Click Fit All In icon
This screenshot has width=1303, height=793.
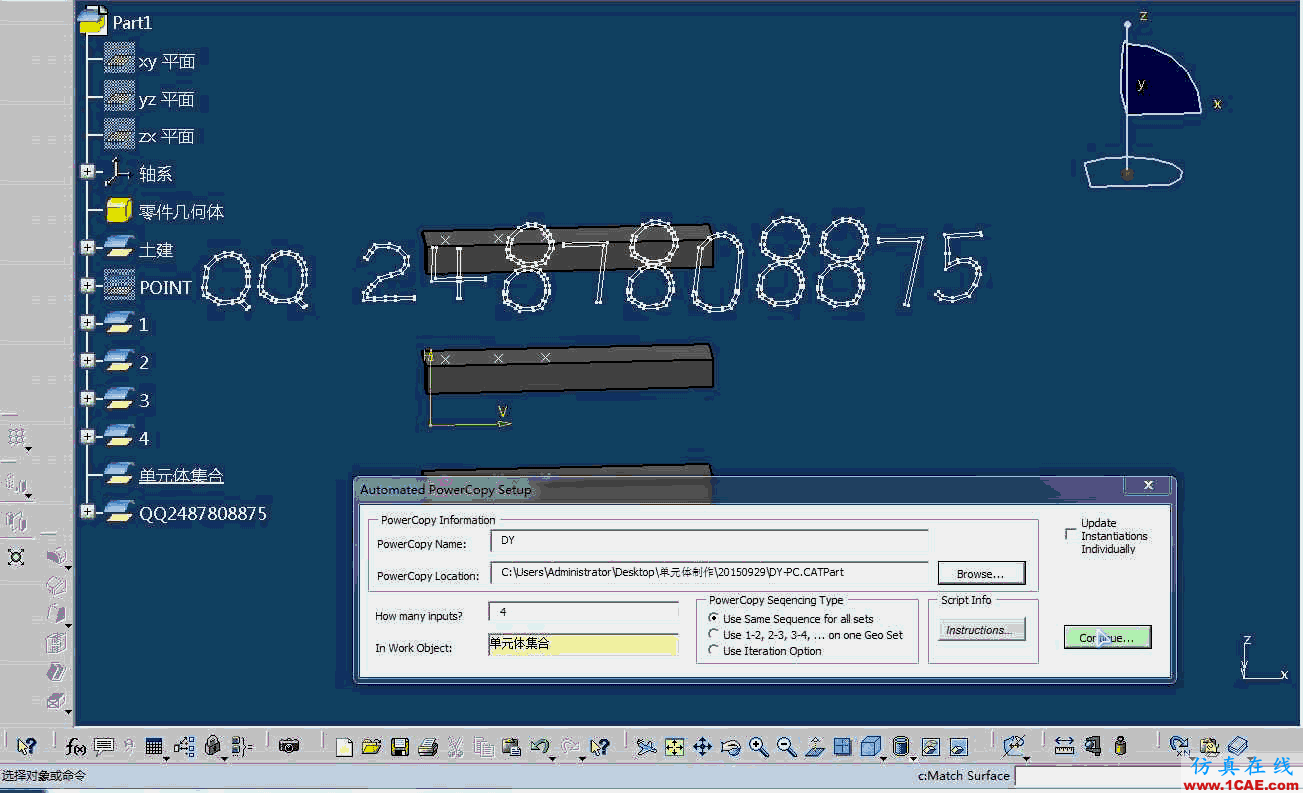point(674,746)
